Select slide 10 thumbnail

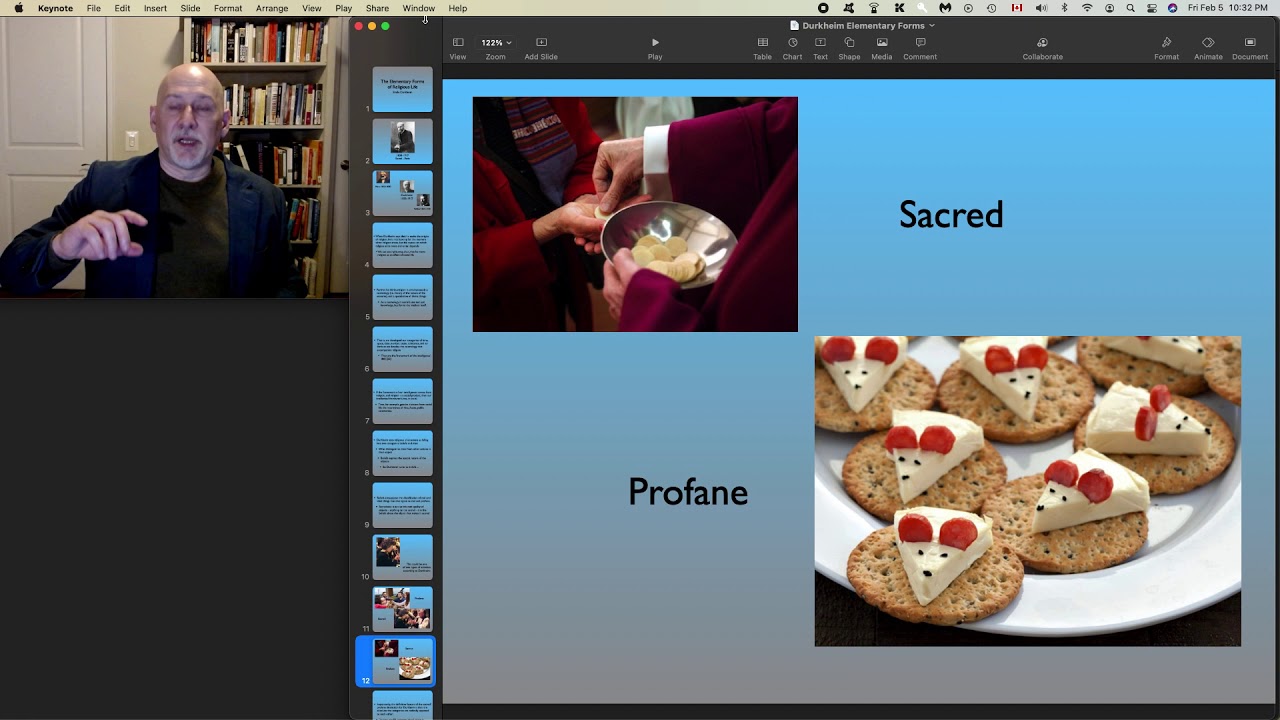(403, 558)
